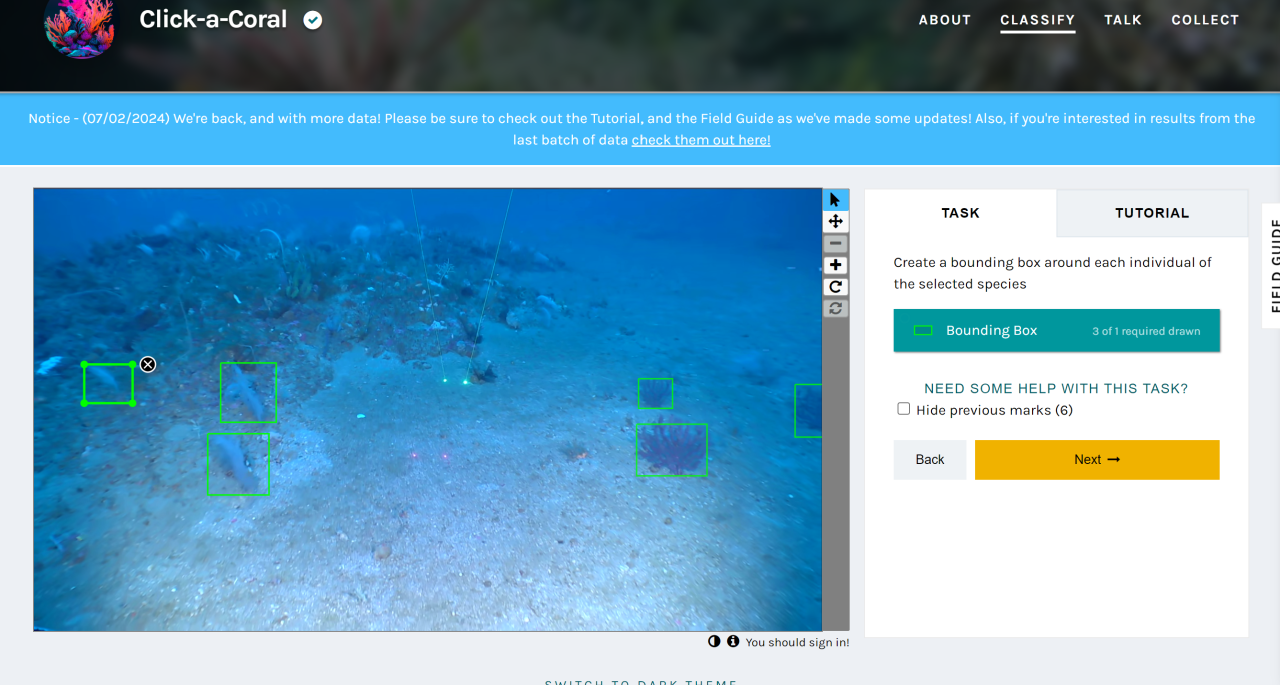
Task: Delete selected bounding box via X icon
Action: 148,364
